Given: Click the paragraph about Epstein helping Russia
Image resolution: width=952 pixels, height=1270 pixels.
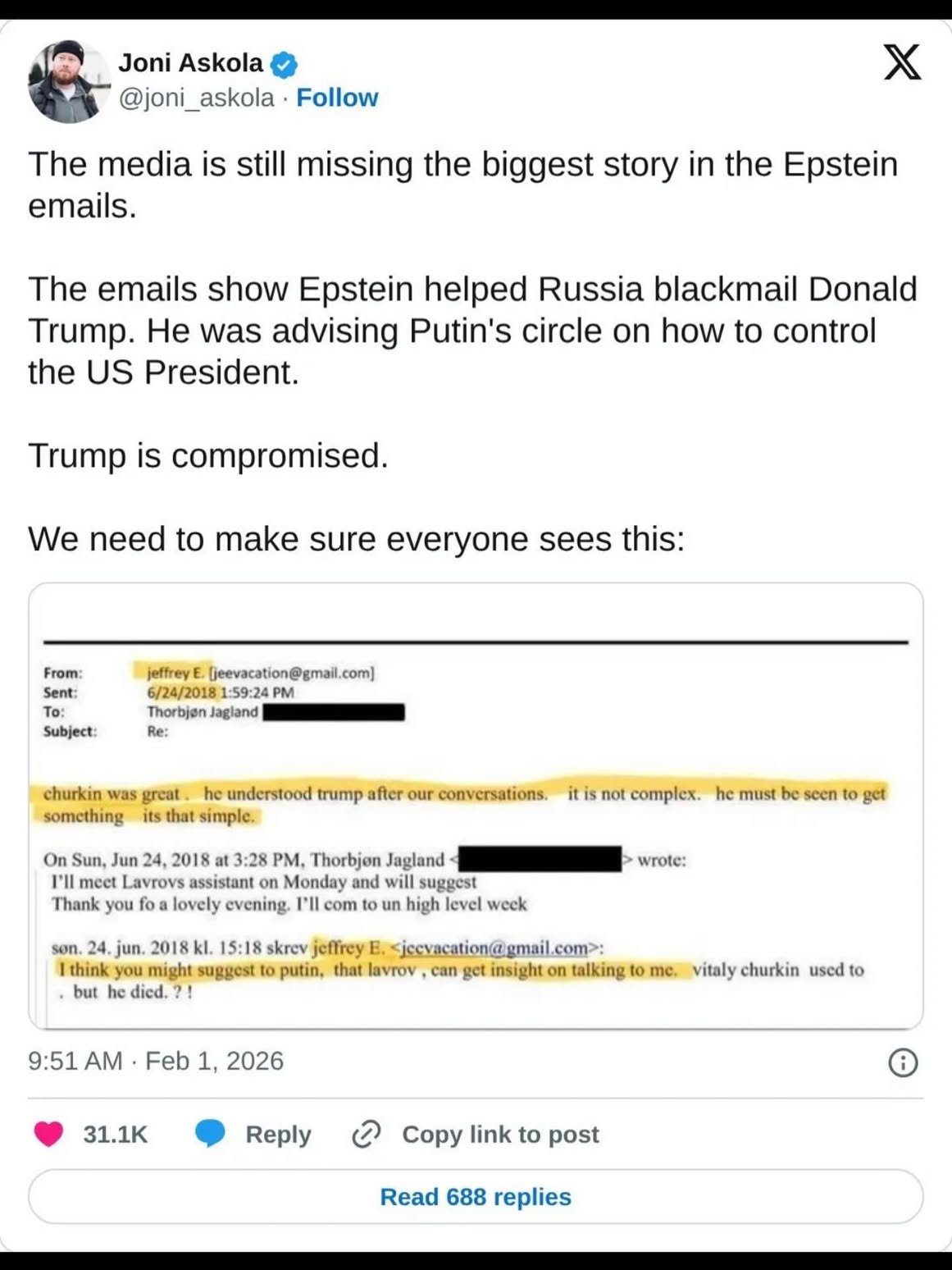Looking at the screenshot, I should [x=472, y=331].
